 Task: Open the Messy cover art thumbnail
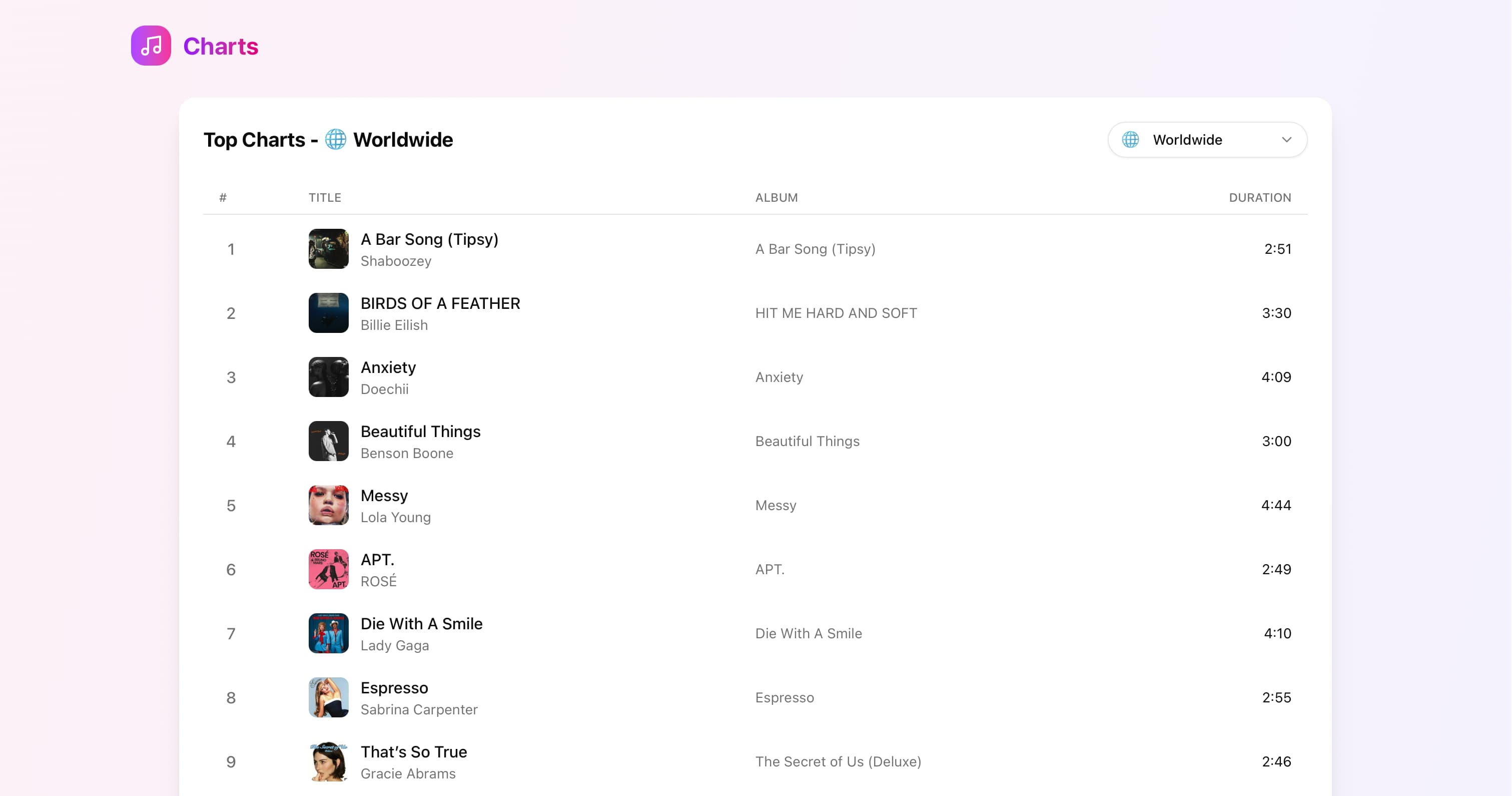click(328, 505)
